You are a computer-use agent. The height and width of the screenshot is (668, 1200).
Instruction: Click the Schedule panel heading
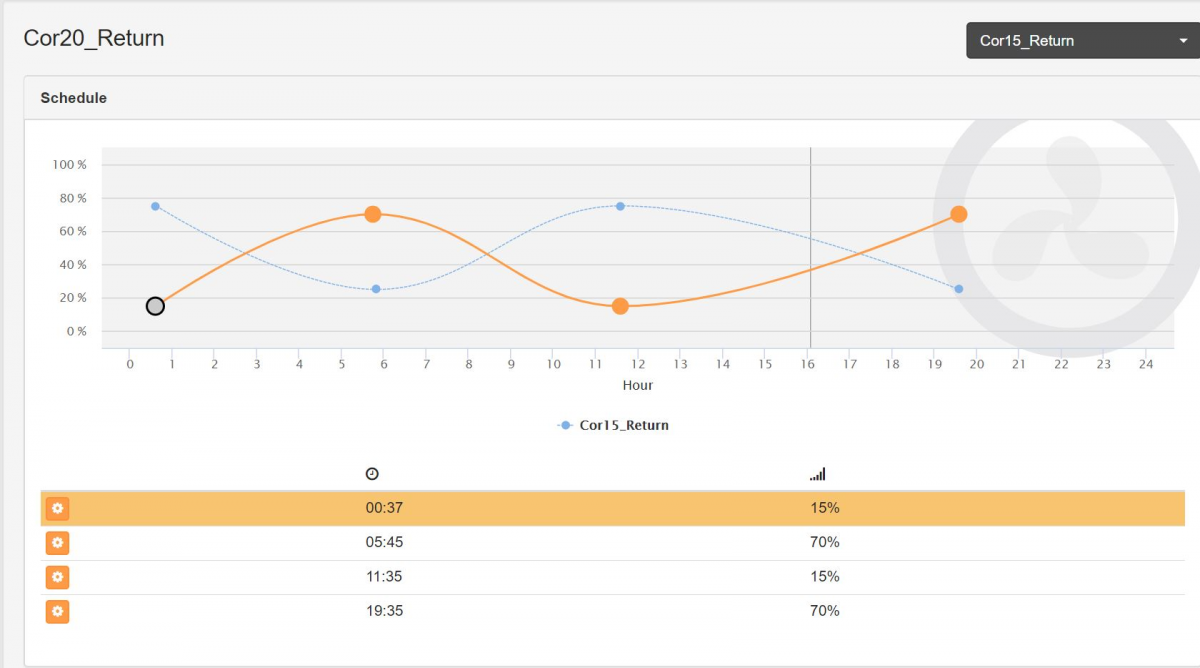pos(73,98)
